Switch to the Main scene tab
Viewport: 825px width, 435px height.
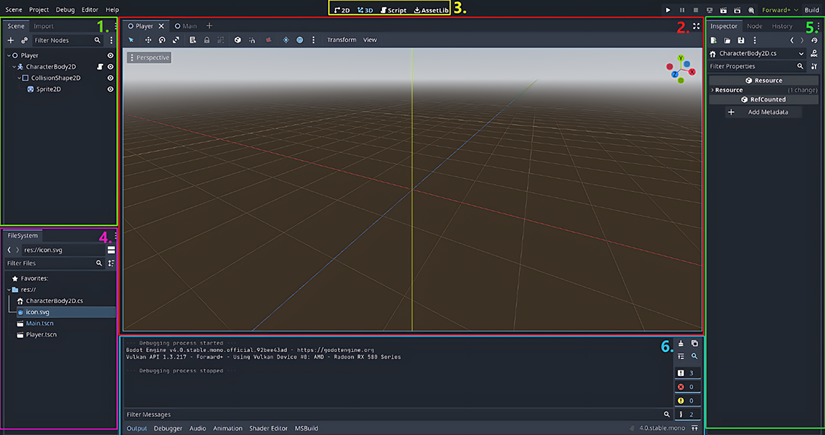coord(186,26)
